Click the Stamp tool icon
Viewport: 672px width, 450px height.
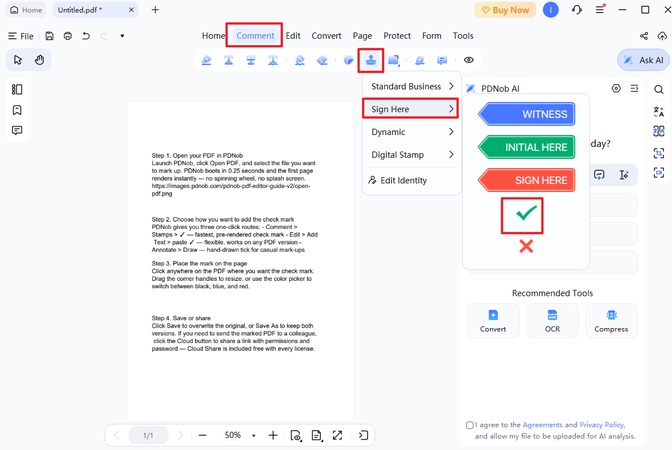click(x=371, y=60)
